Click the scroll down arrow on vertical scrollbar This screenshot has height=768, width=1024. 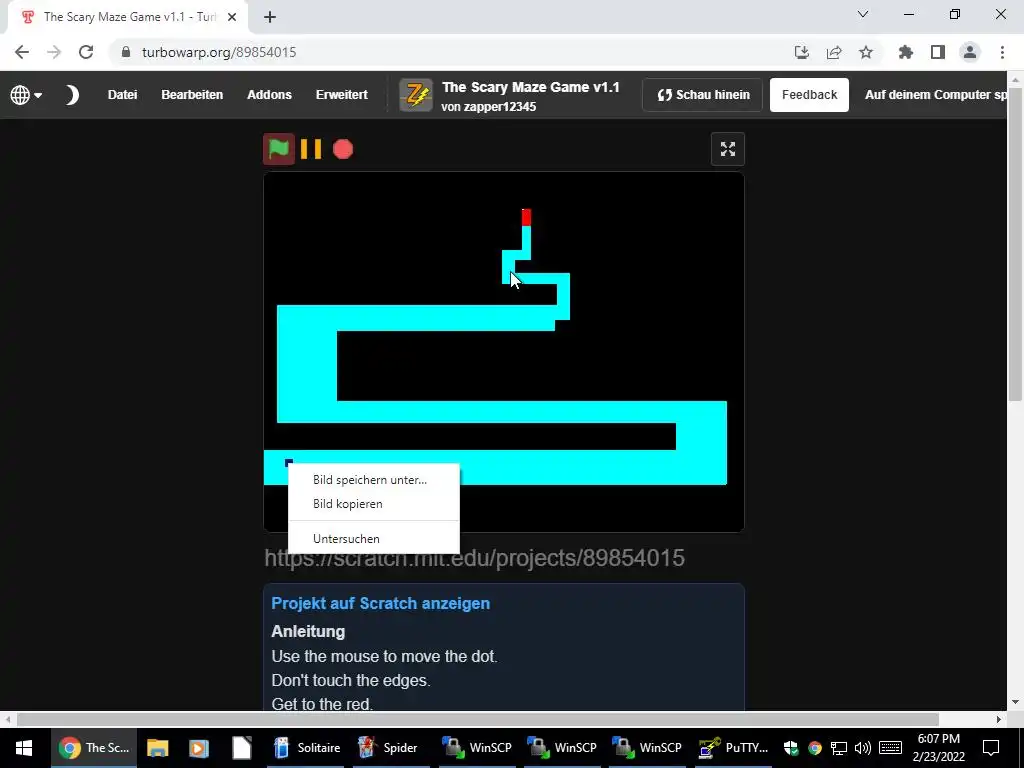(1016, 702)
